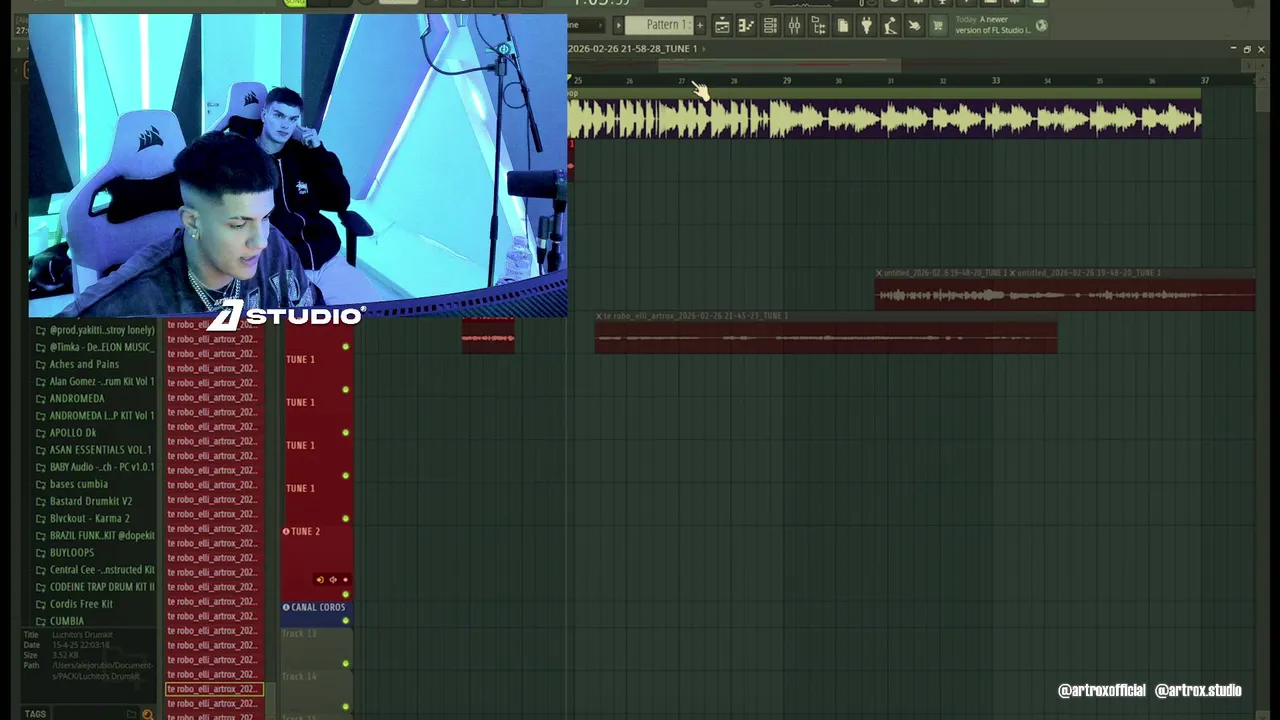1280x720 pixels.
Task: Open the plugin picker plug icon
Action: point(866,26)
